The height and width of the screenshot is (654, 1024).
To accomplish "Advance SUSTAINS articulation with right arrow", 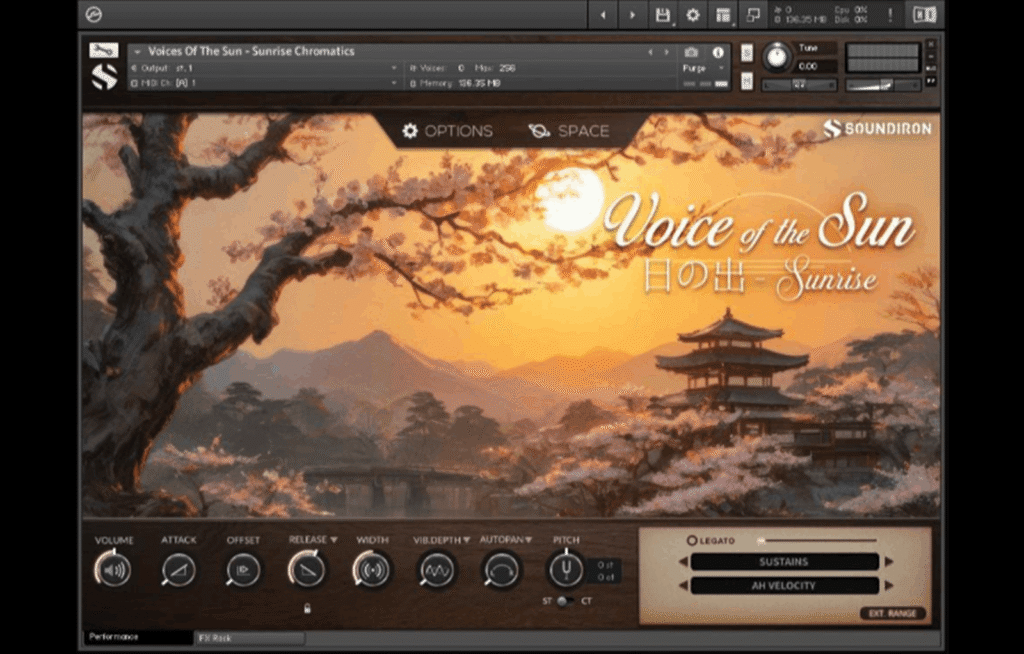I will pyautogui.click(x=890, y=562).
